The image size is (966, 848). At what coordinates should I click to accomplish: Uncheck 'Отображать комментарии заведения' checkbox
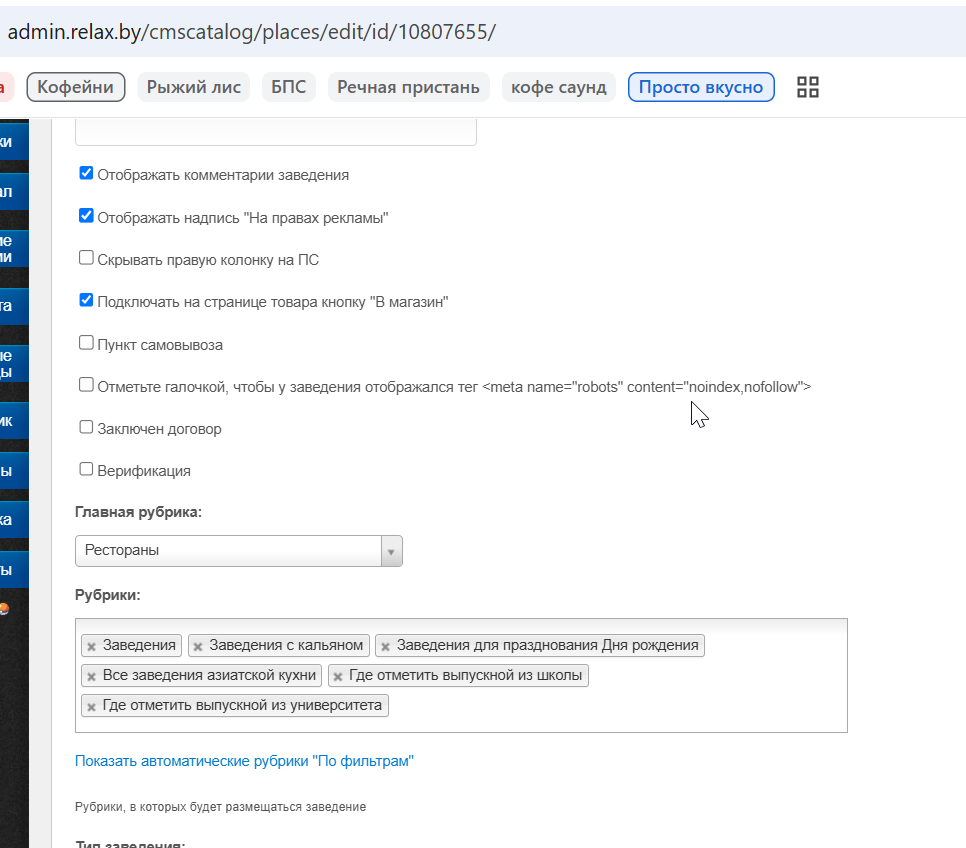(x=86, y=173)
